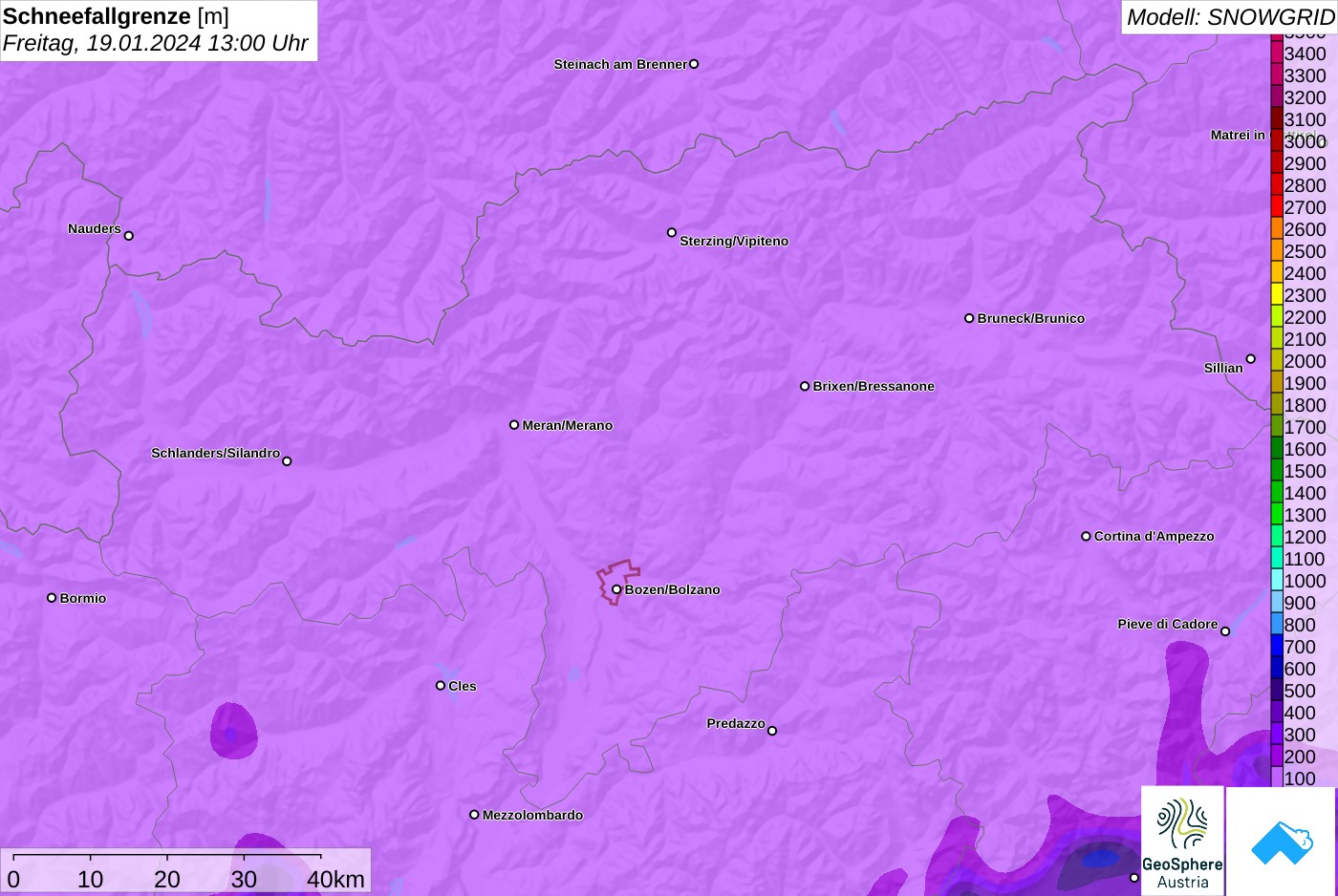Click the Cortina d'Ampezzo marker dot
1338x896 pixels.
(1086, 536)
